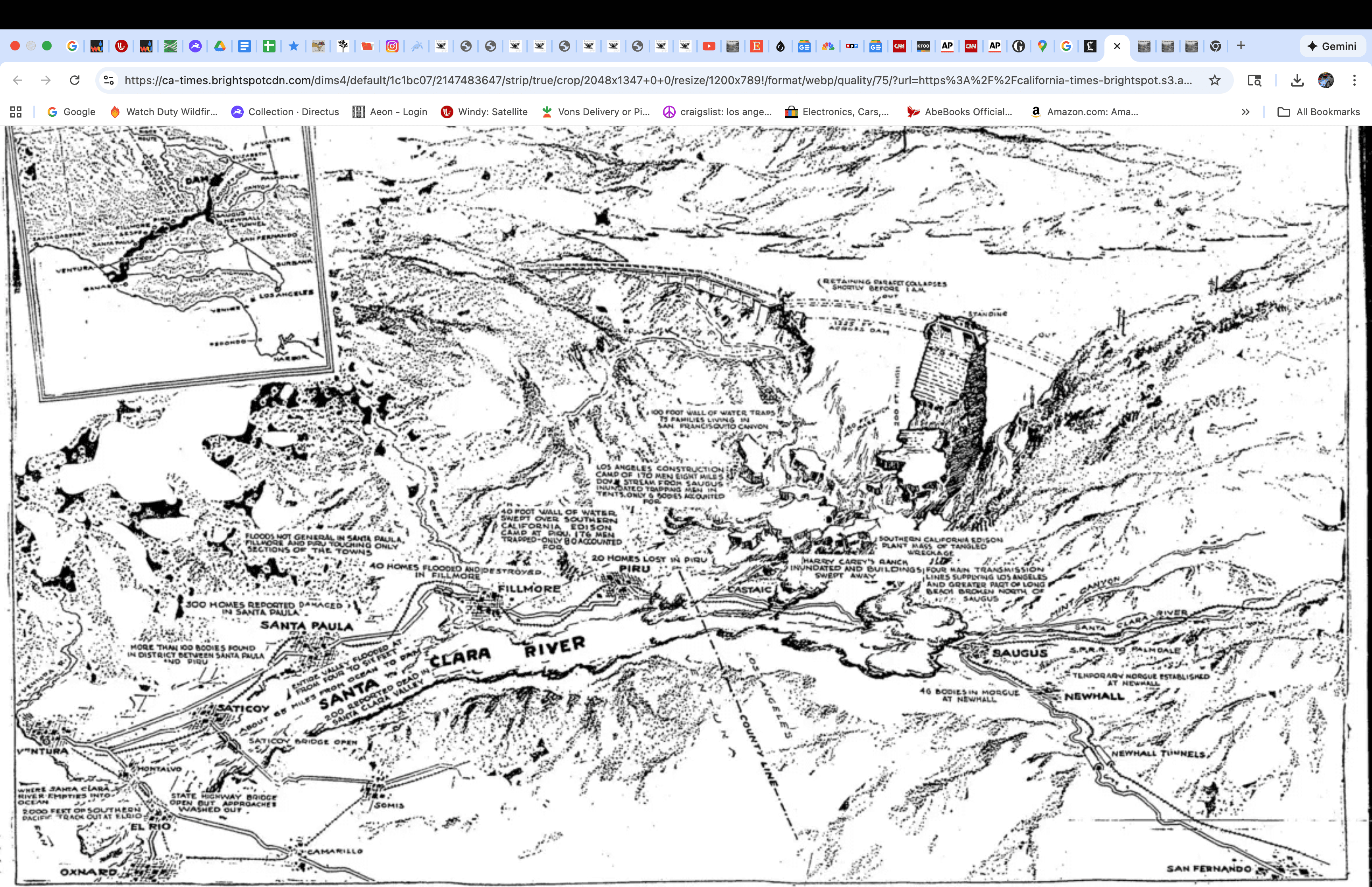The width and height of the screenshot is (1372, 887).
Task: Switch to the YouTube tab
Action: pyautogui.click(x=709, y=46)
